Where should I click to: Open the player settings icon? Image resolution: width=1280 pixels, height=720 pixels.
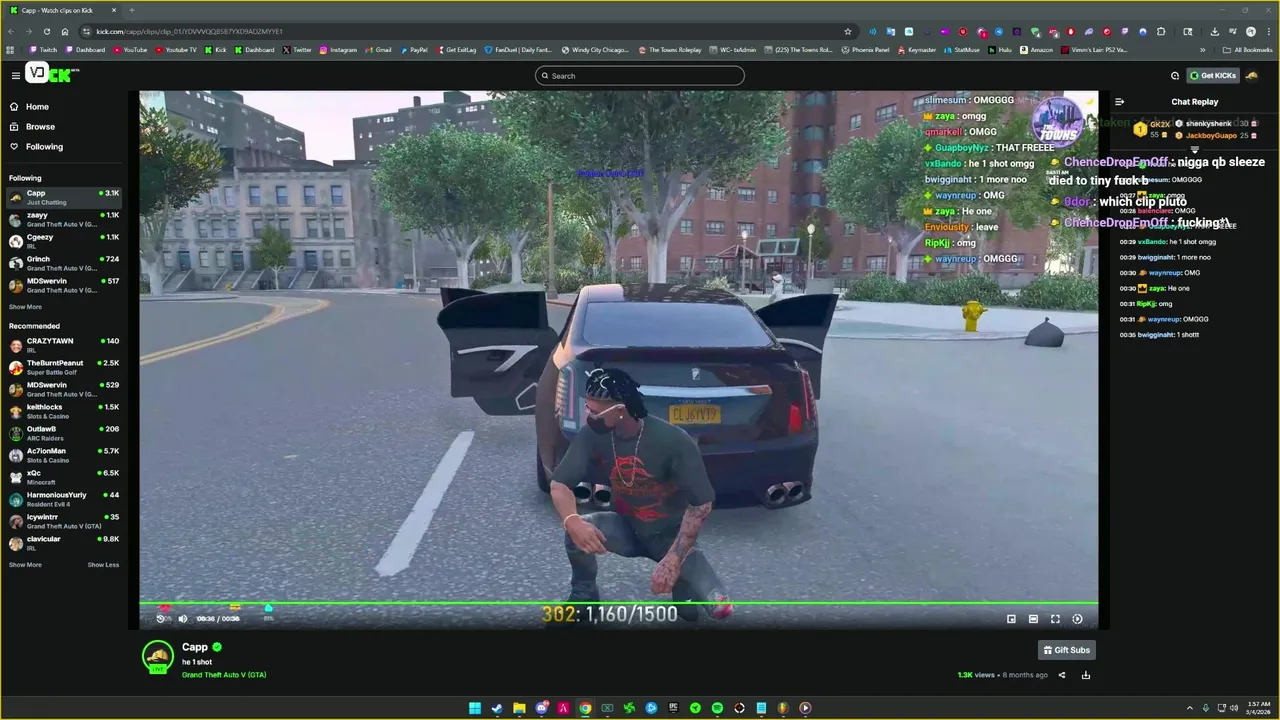[1077, 619]
